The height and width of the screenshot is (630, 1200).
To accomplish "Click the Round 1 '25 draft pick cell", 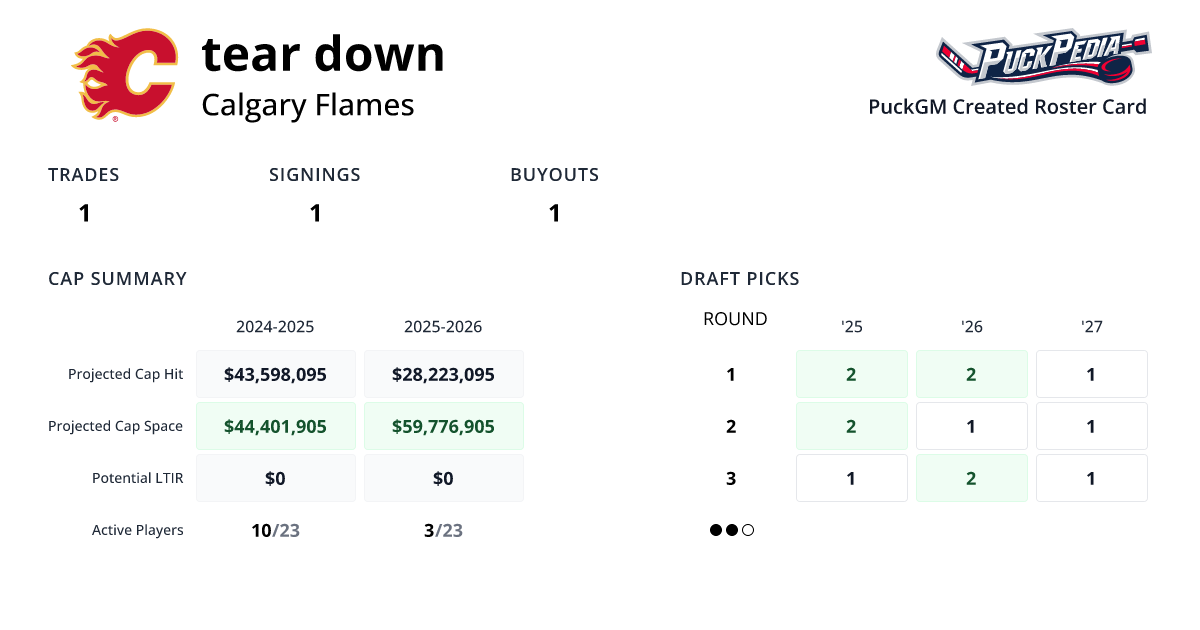I will pos(851,374).
